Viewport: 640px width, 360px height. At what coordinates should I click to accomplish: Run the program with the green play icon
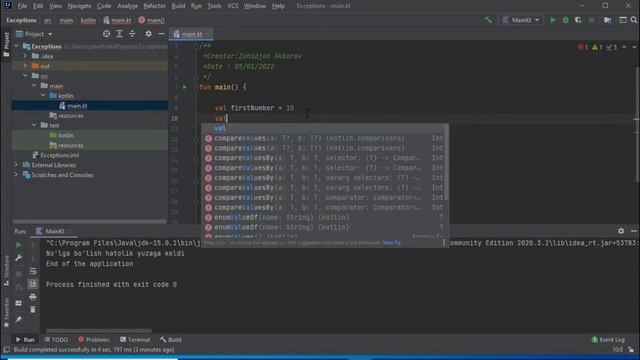553,20
